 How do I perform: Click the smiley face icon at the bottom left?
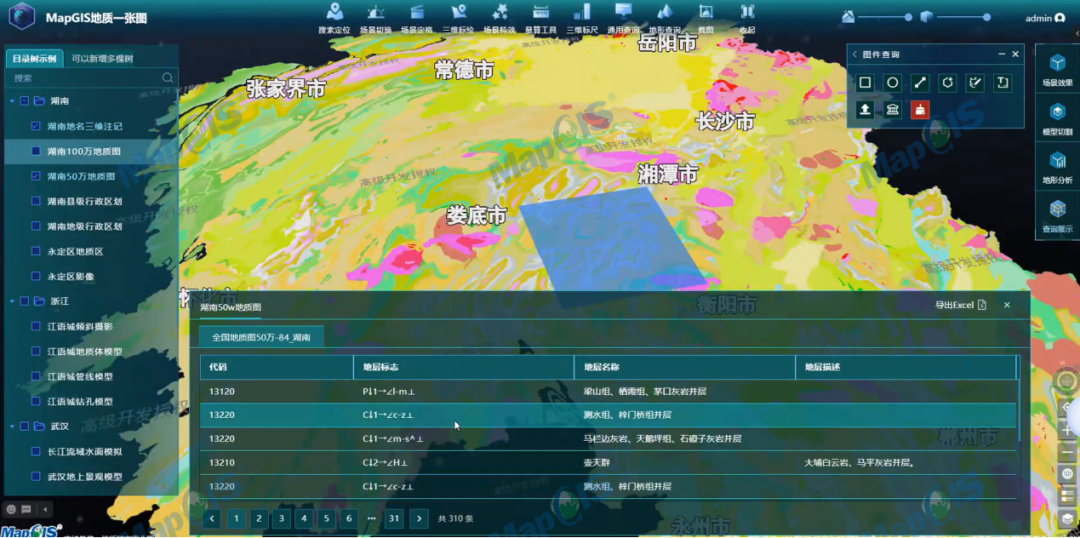tap(12, 510)
